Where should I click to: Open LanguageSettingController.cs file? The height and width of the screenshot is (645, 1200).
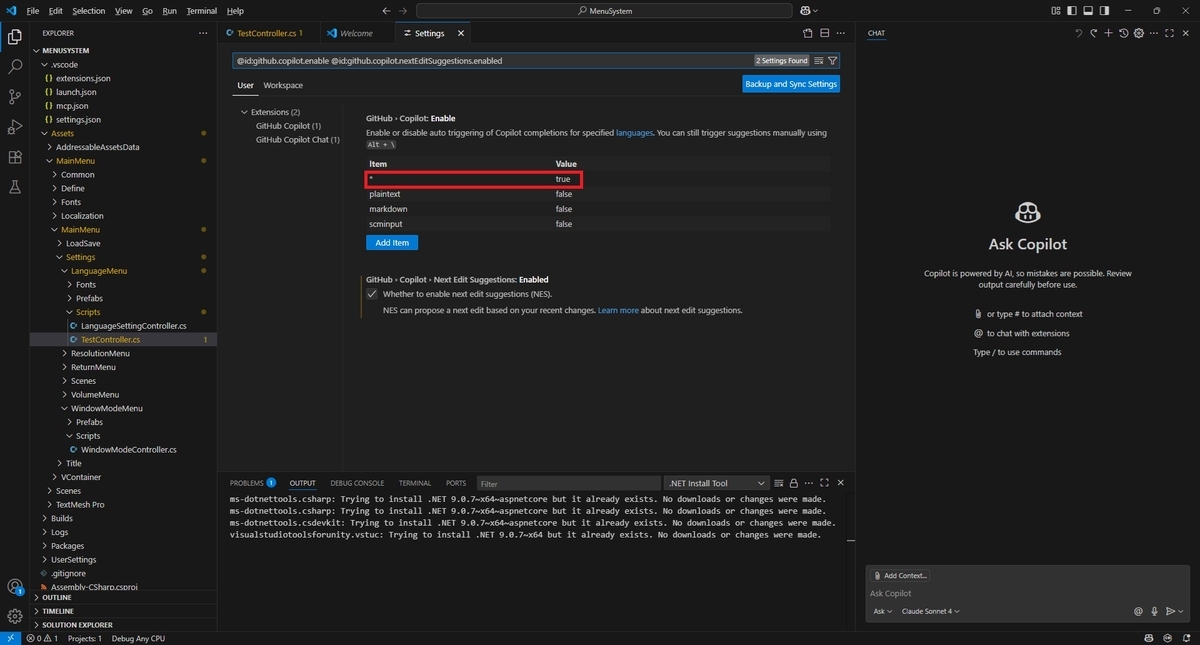[x=134, y=326]
